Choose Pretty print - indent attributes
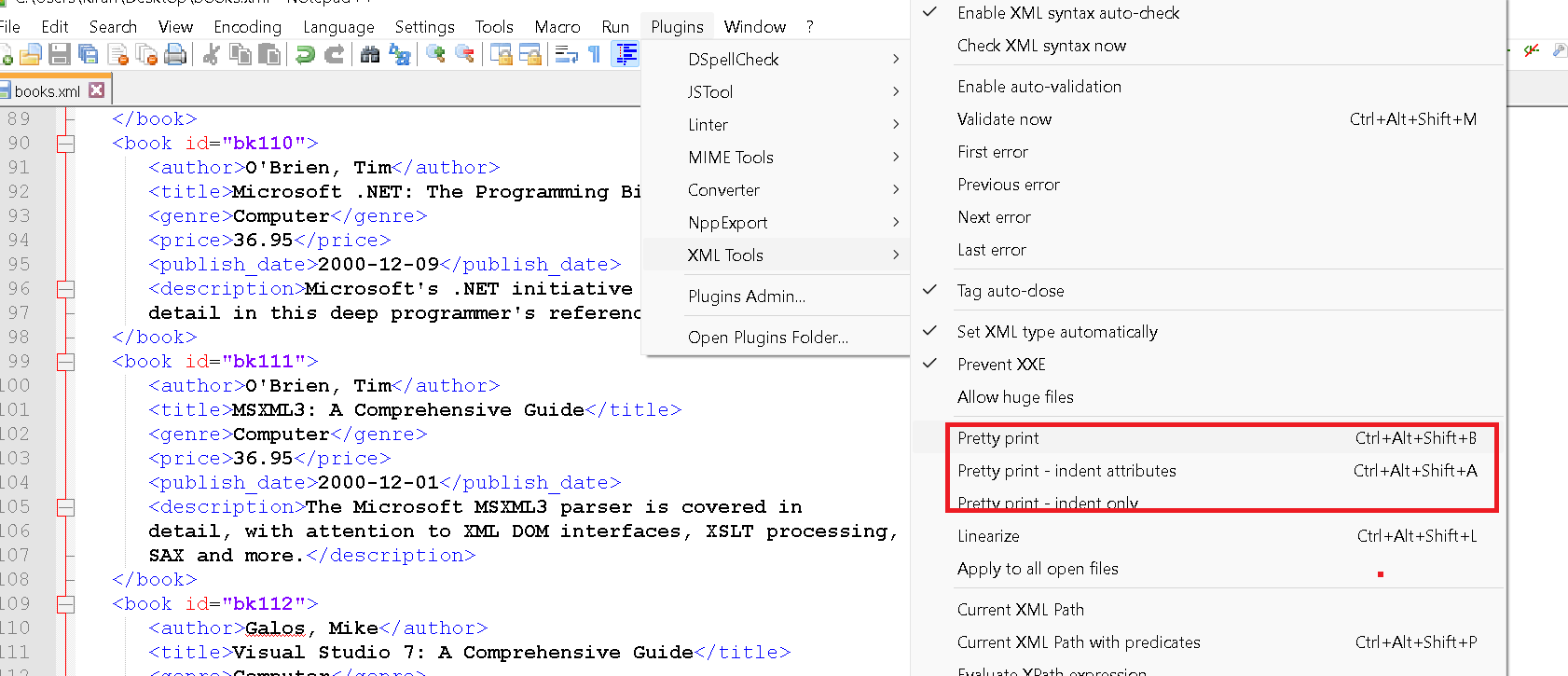This screenshot has height=676, width=1568. [x=1209, y=471]
